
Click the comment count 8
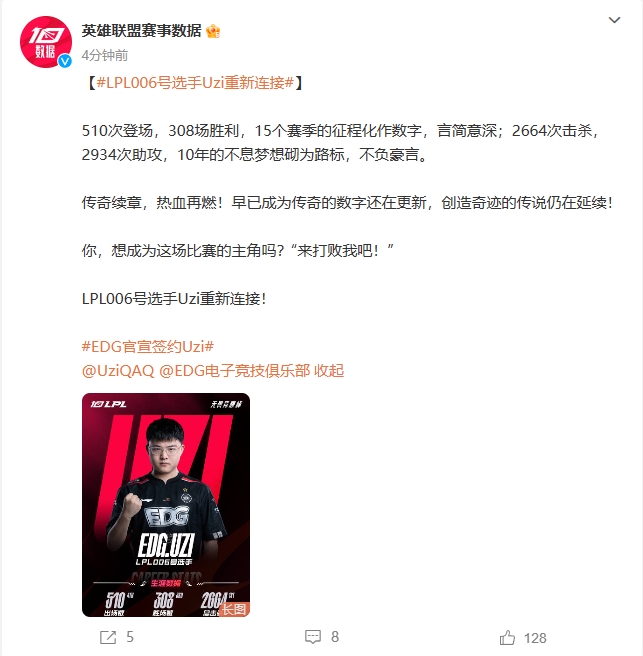pyautogui.click(x=335, y=637)
